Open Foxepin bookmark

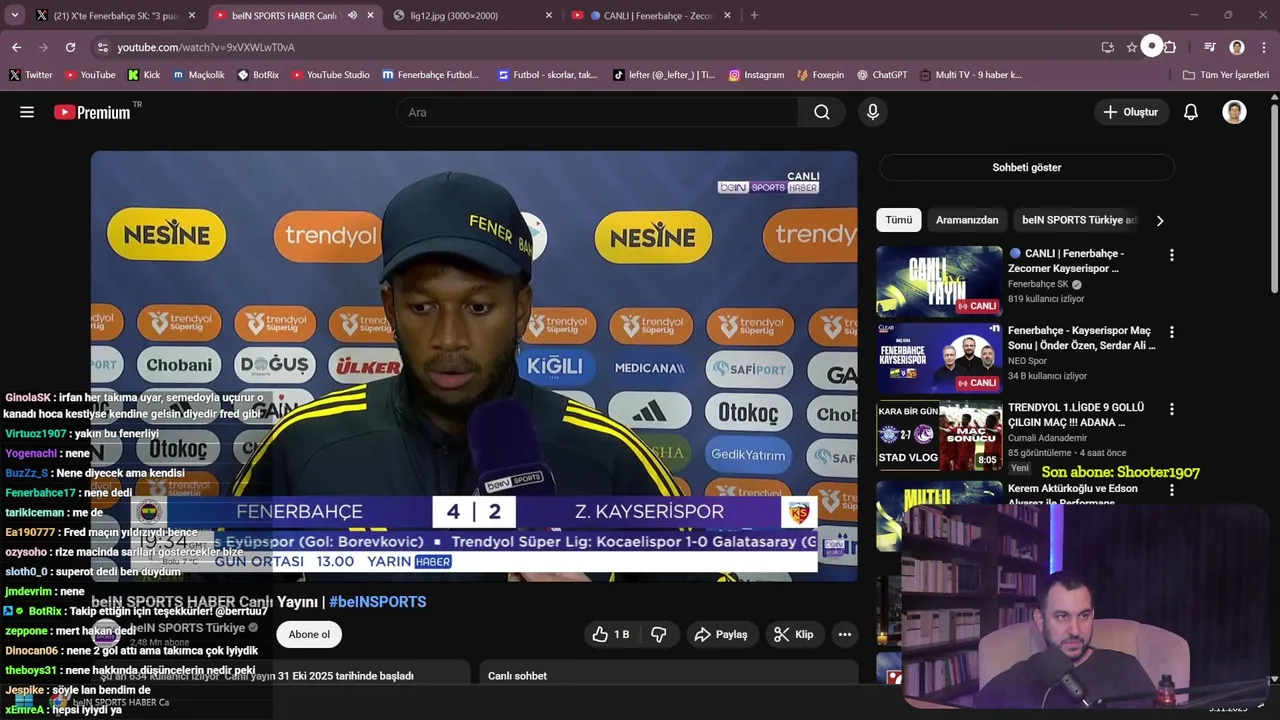820,75
